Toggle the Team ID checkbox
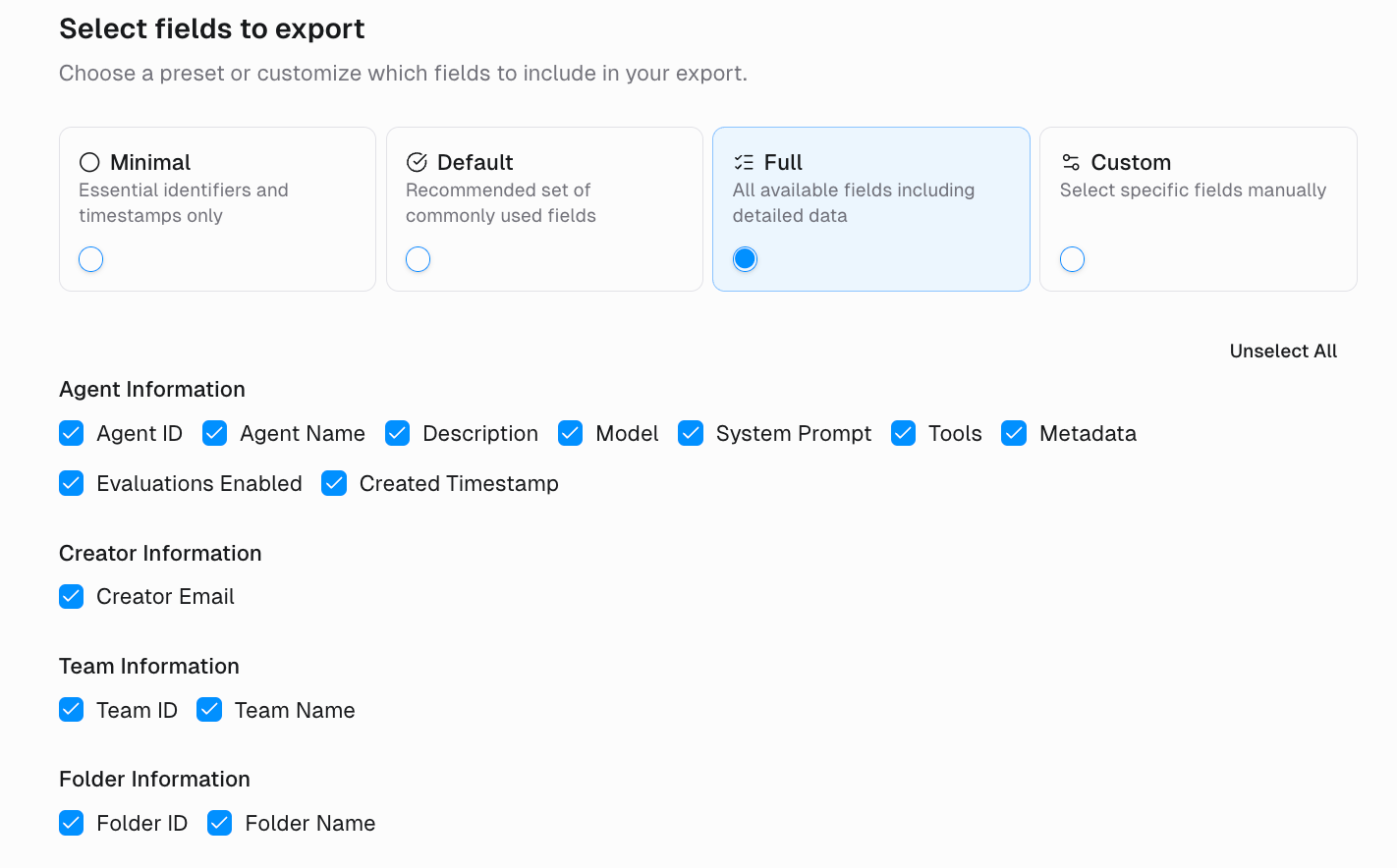This screenshot has width=1397, height=868. click(x=72, y=710)
